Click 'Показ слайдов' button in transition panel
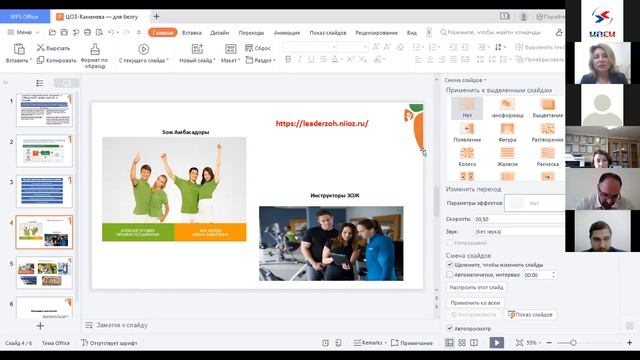640x360 pixels. [530, 314]
